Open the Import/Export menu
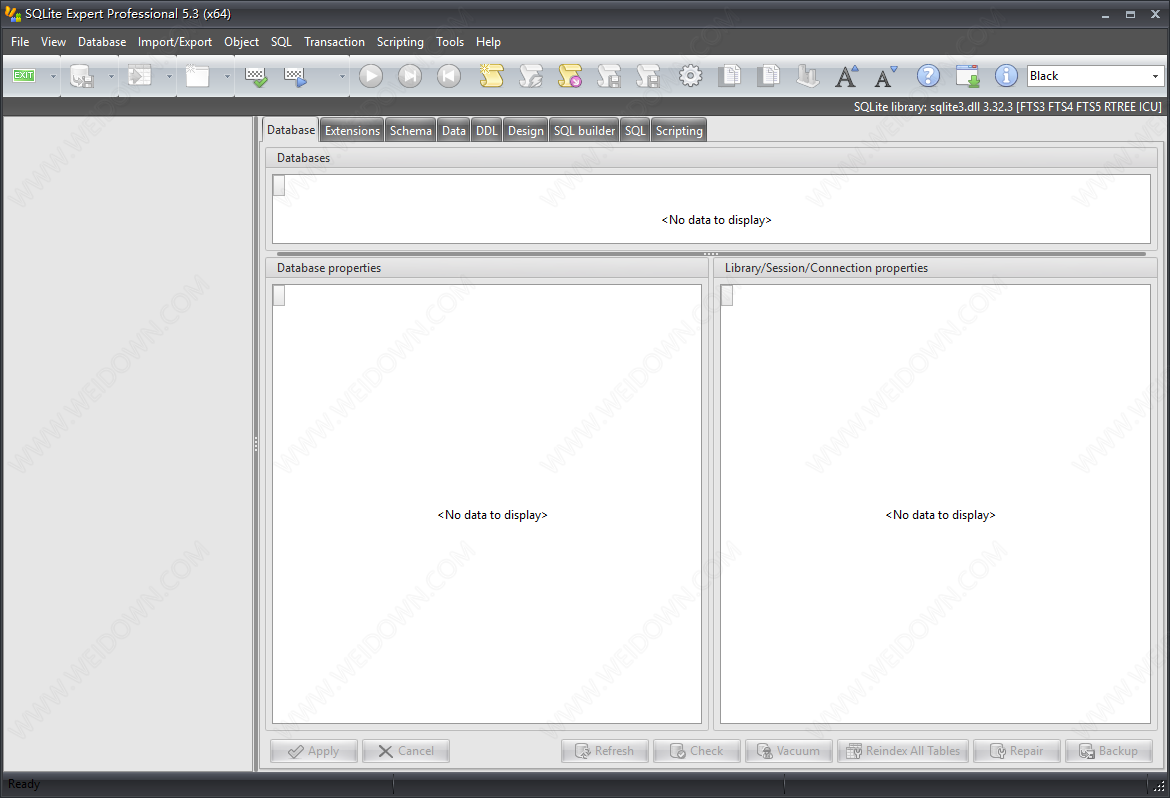The image size is (1170, 798). pos(175,42)
